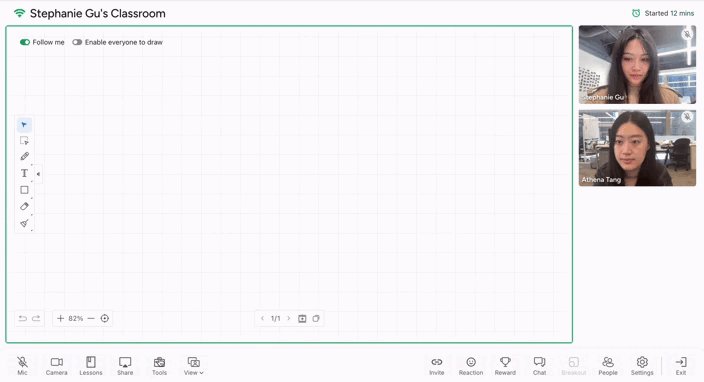The image size is (704, 382).
Task: Select the pointer arrow tool
Action: [24, 125]
